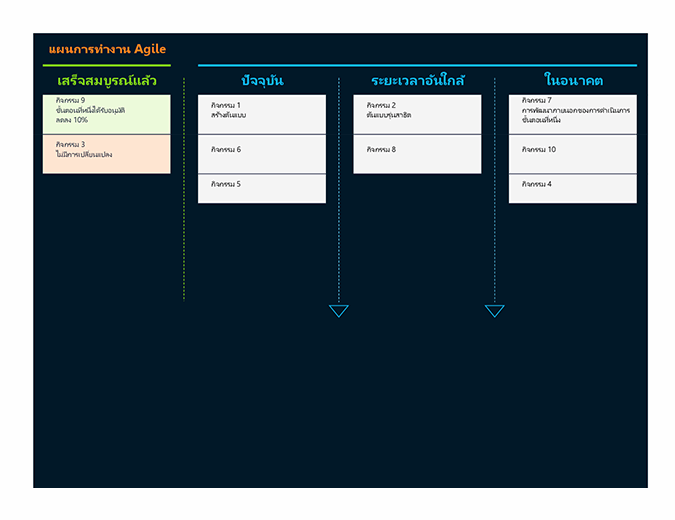This screenshot has height=520, width=675.
Task: Select the กิจกรรม 6 card
Action: point(262,154)
